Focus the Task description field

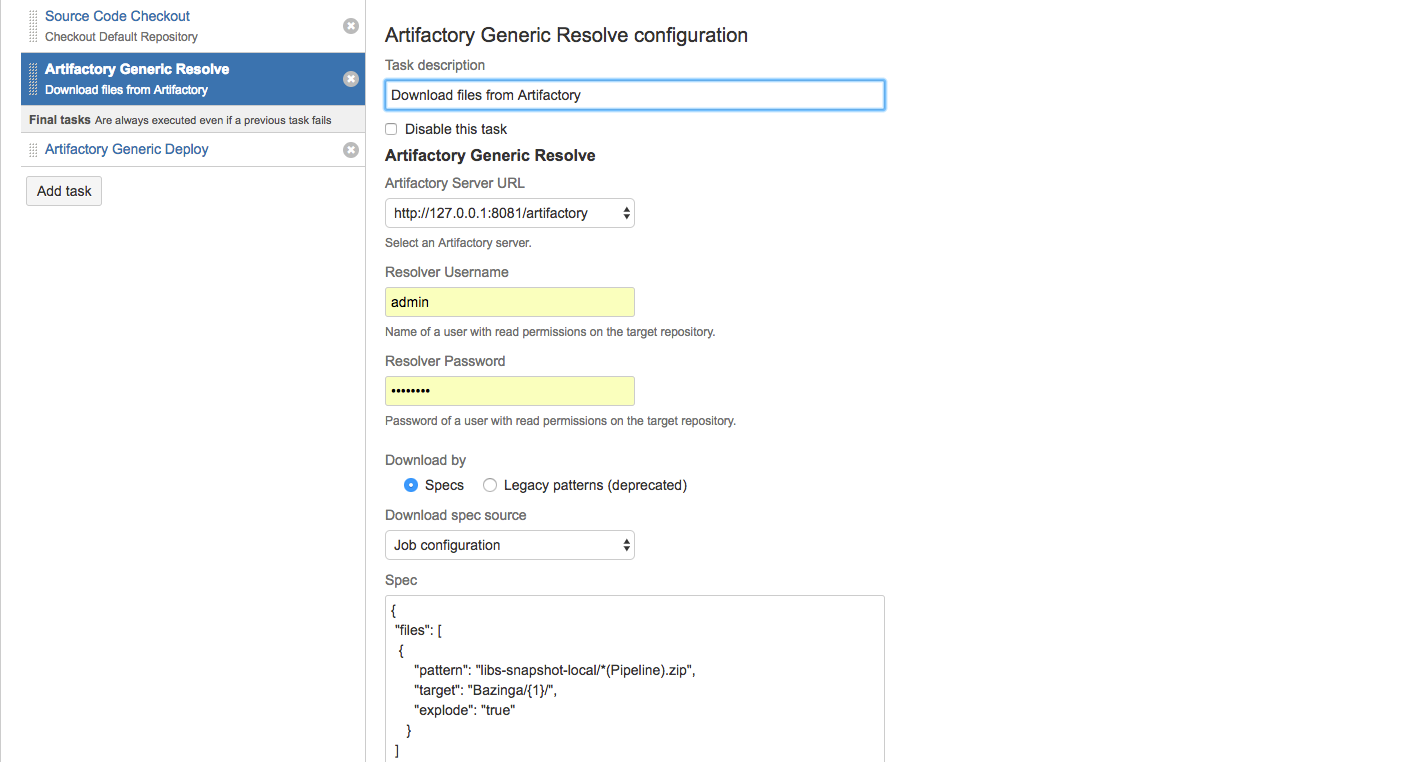tap(635, 95)
